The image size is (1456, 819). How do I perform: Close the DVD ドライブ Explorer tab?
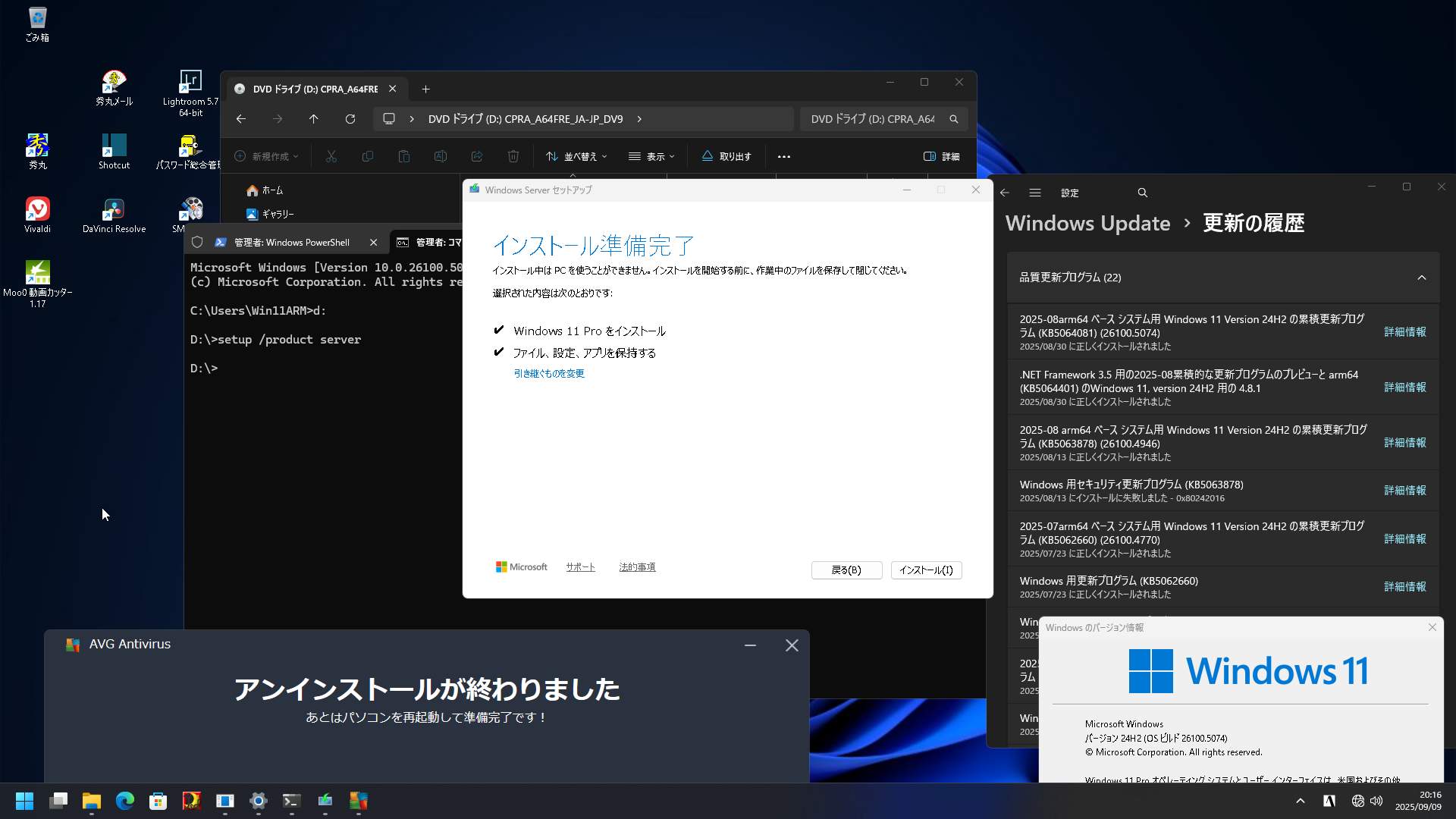[392, 89]
